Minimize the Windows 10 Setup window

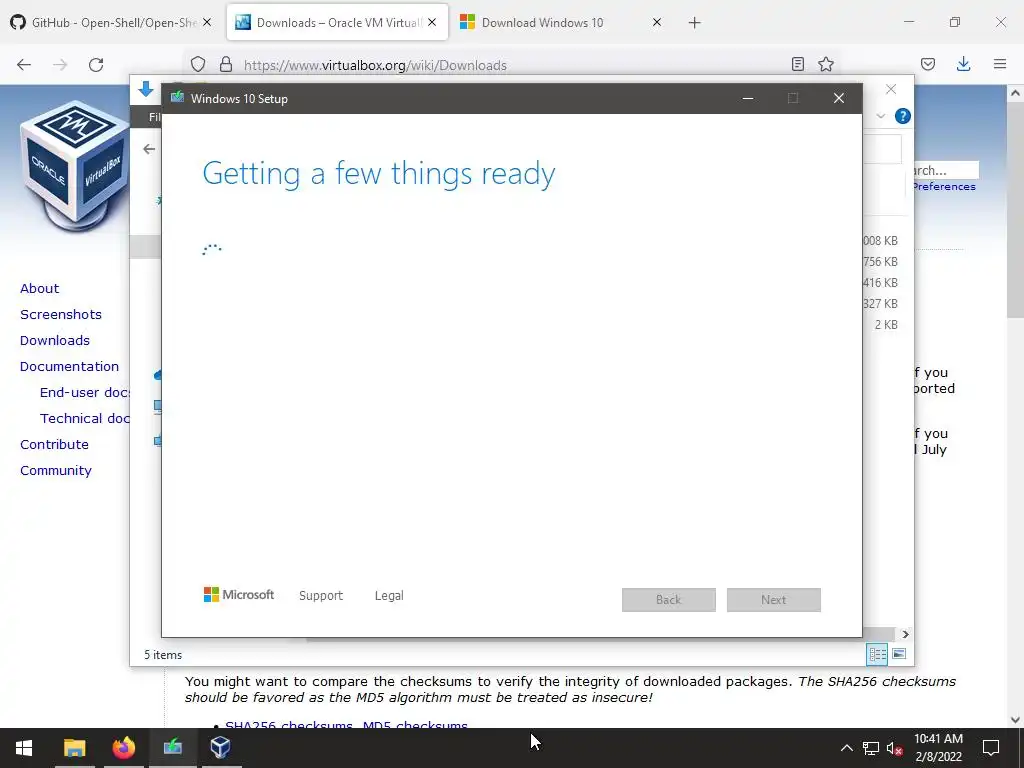coord(748,98)
